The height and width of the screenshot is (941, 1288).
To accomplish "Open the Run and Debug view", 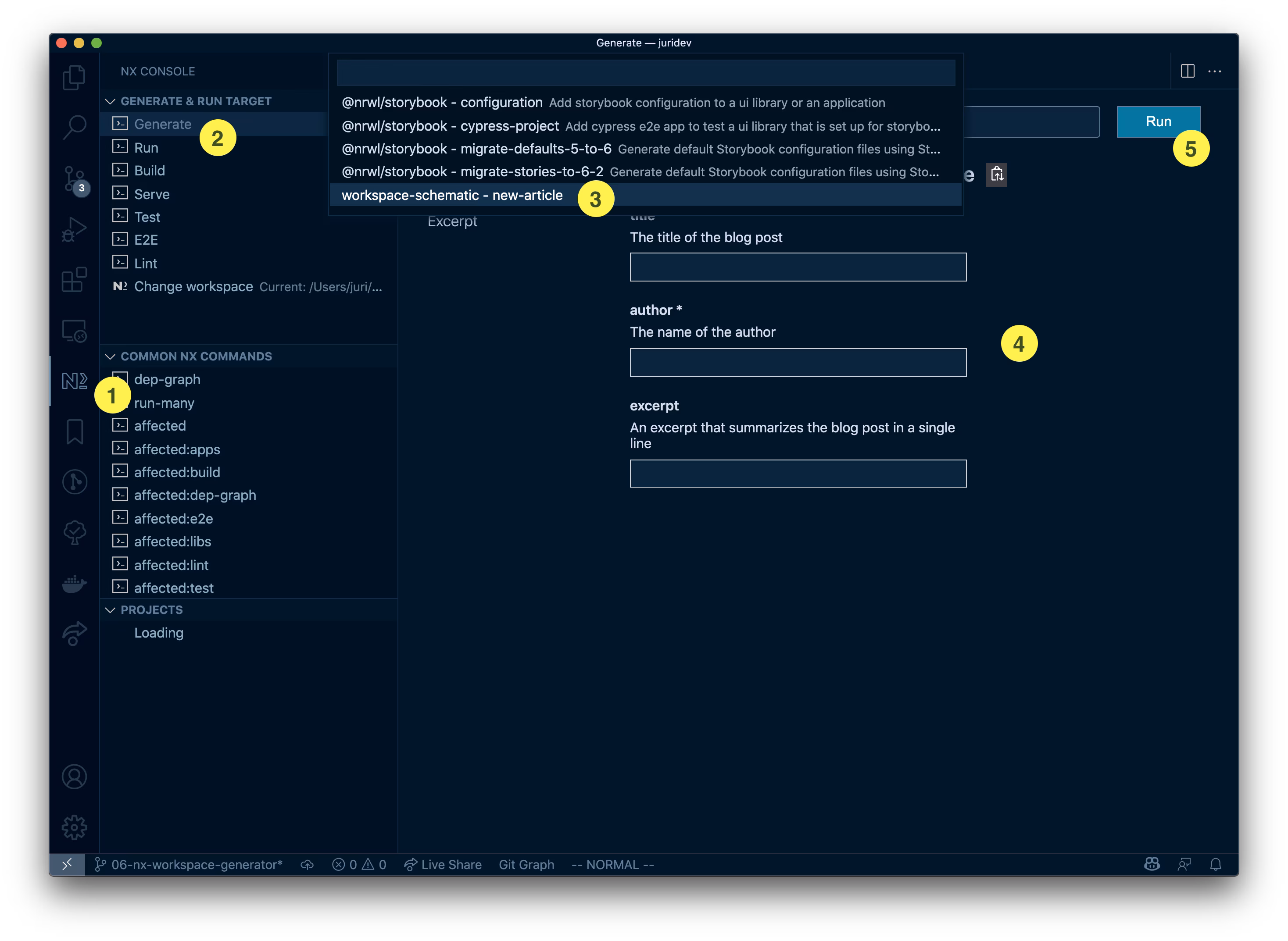I will coord(74,229).
